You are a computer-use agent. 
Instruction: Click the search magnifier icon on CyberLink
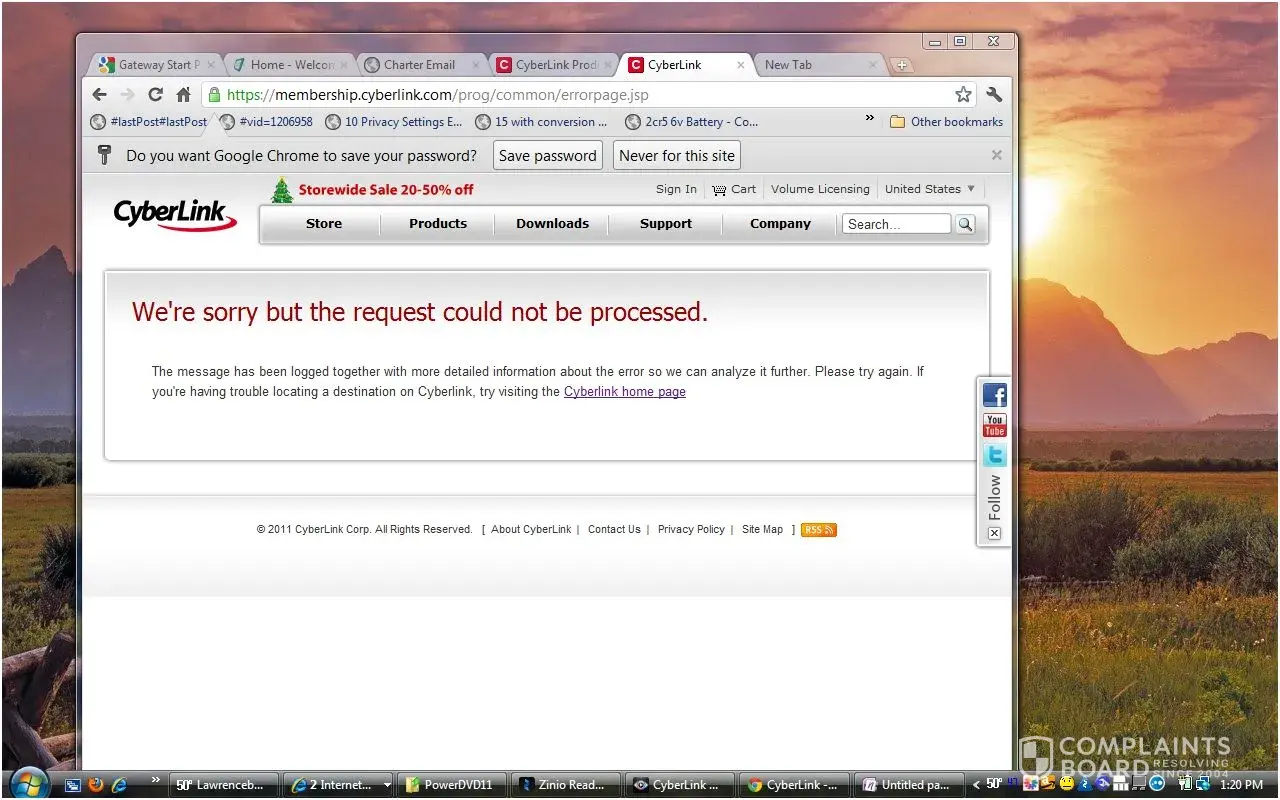[965, 224]
